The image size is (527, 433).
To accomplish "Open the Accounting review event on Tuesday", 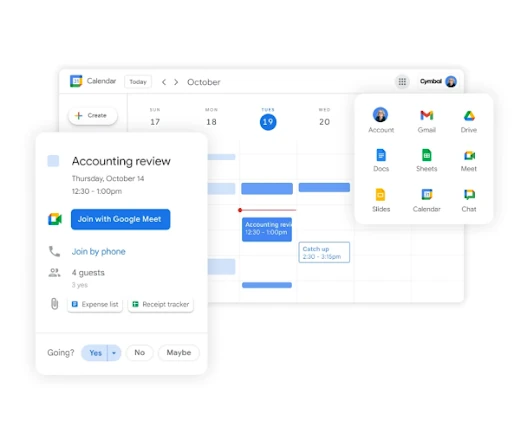I will [x=267, y=229].
